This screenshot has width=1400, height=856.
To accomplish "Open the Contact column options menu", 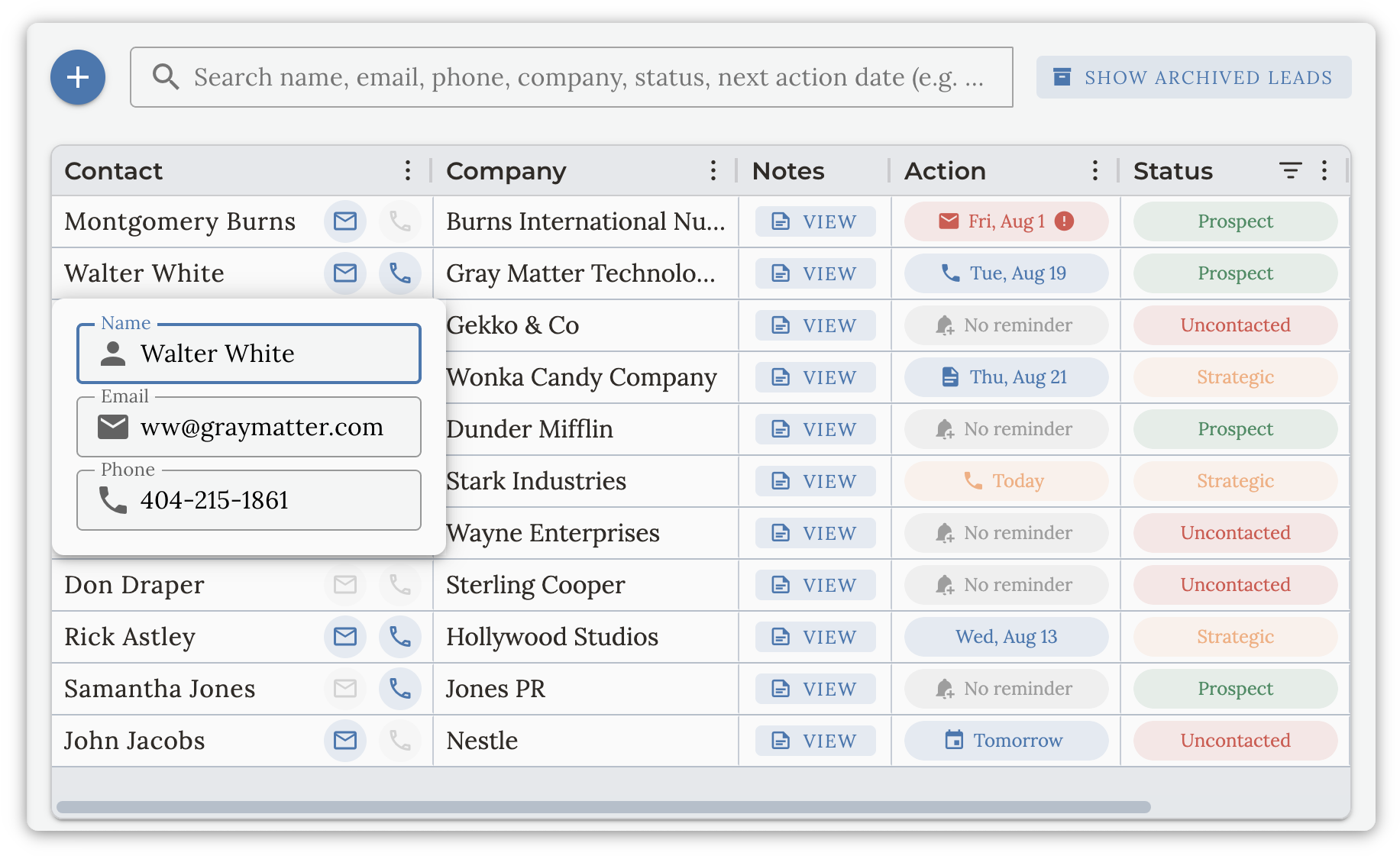I will pyautogui.click(x=408, y=171).
